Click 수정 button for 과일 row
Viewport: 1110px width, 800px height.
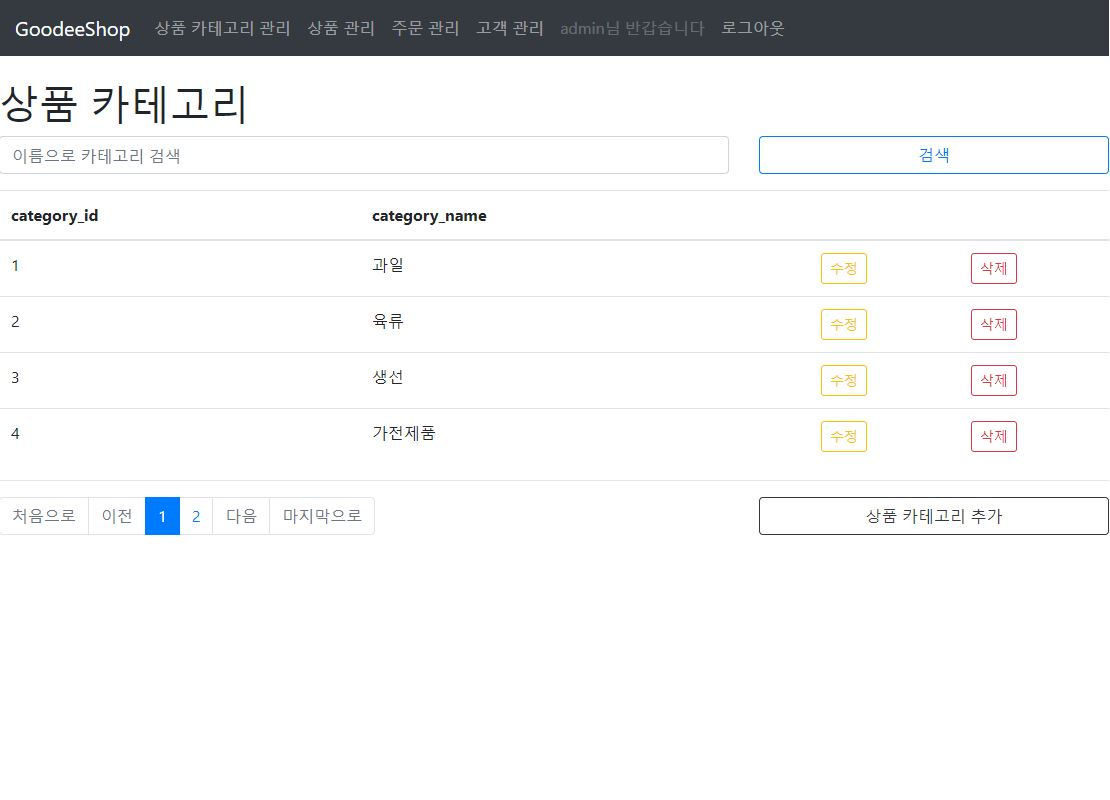844,268
